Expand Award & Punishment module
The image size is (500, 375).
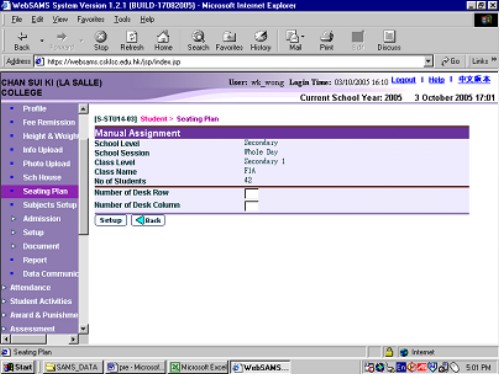click(44, 315)
